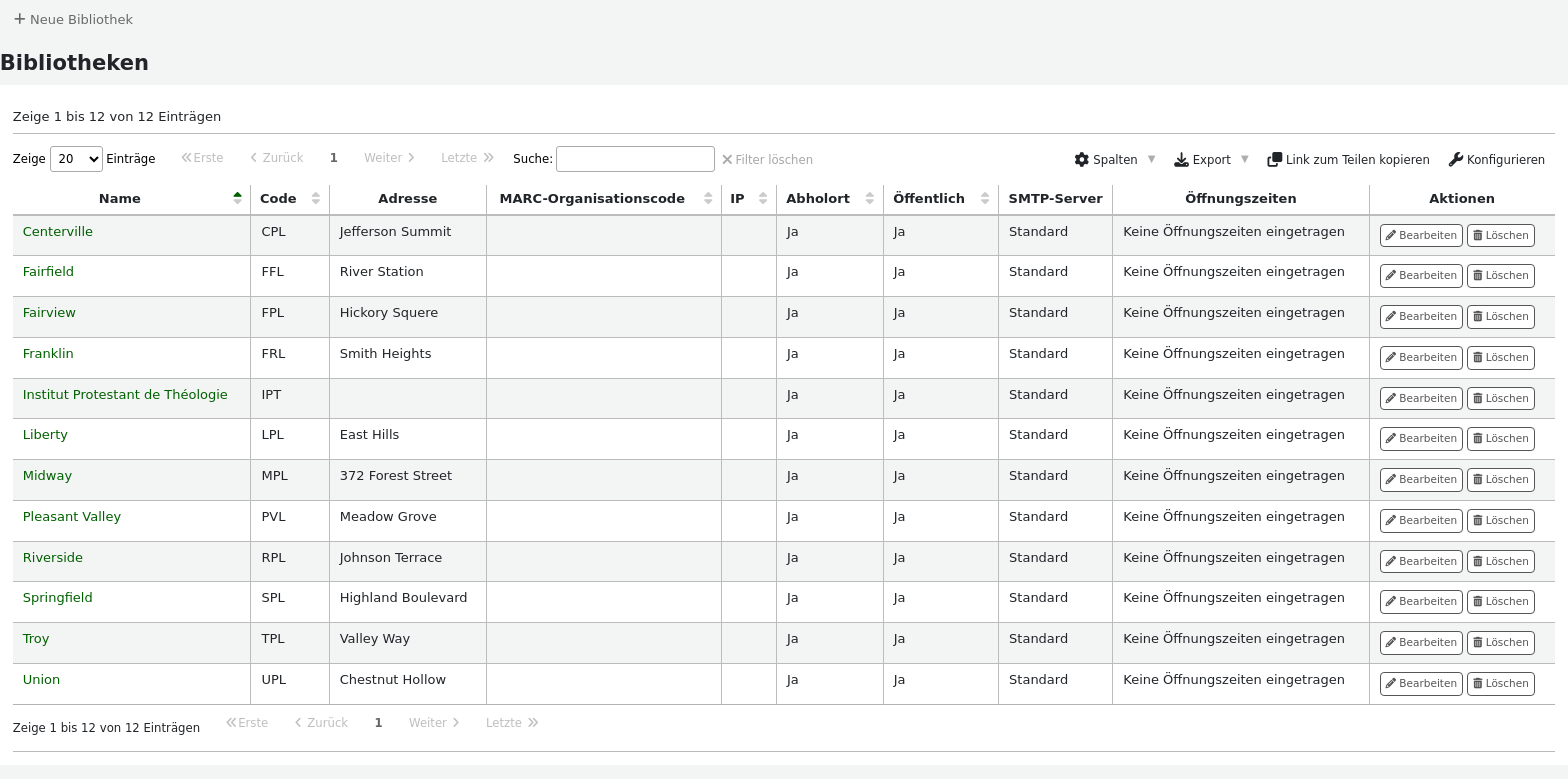This screenshot has width=1568, height=779.
Task: Sort table by Abholort column
Action: coord(830,198)
